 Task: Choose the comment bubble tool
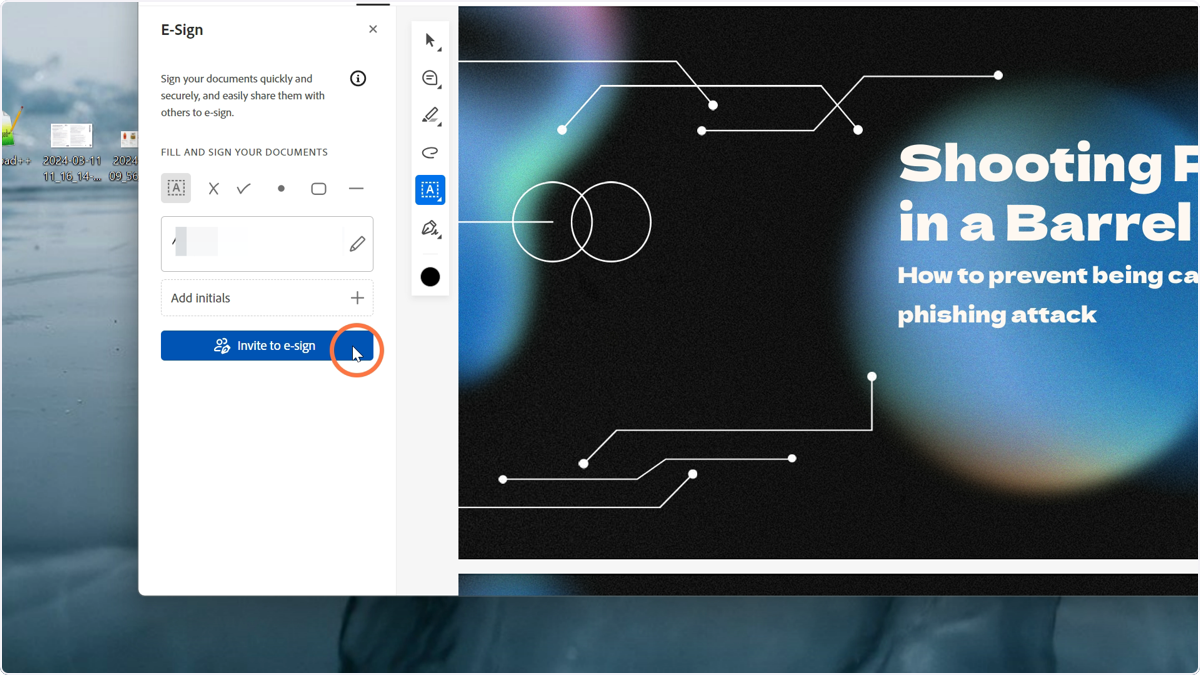(x=430, y=78)
